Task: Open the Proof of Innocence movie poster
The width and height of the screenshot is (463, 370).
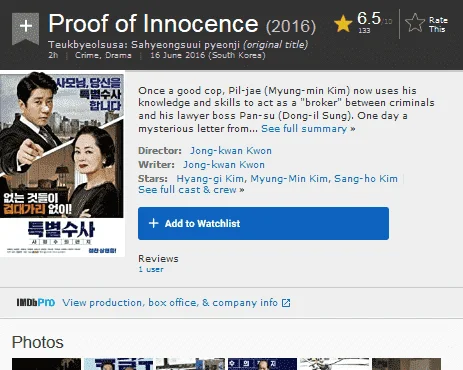Action: point(62,164)
